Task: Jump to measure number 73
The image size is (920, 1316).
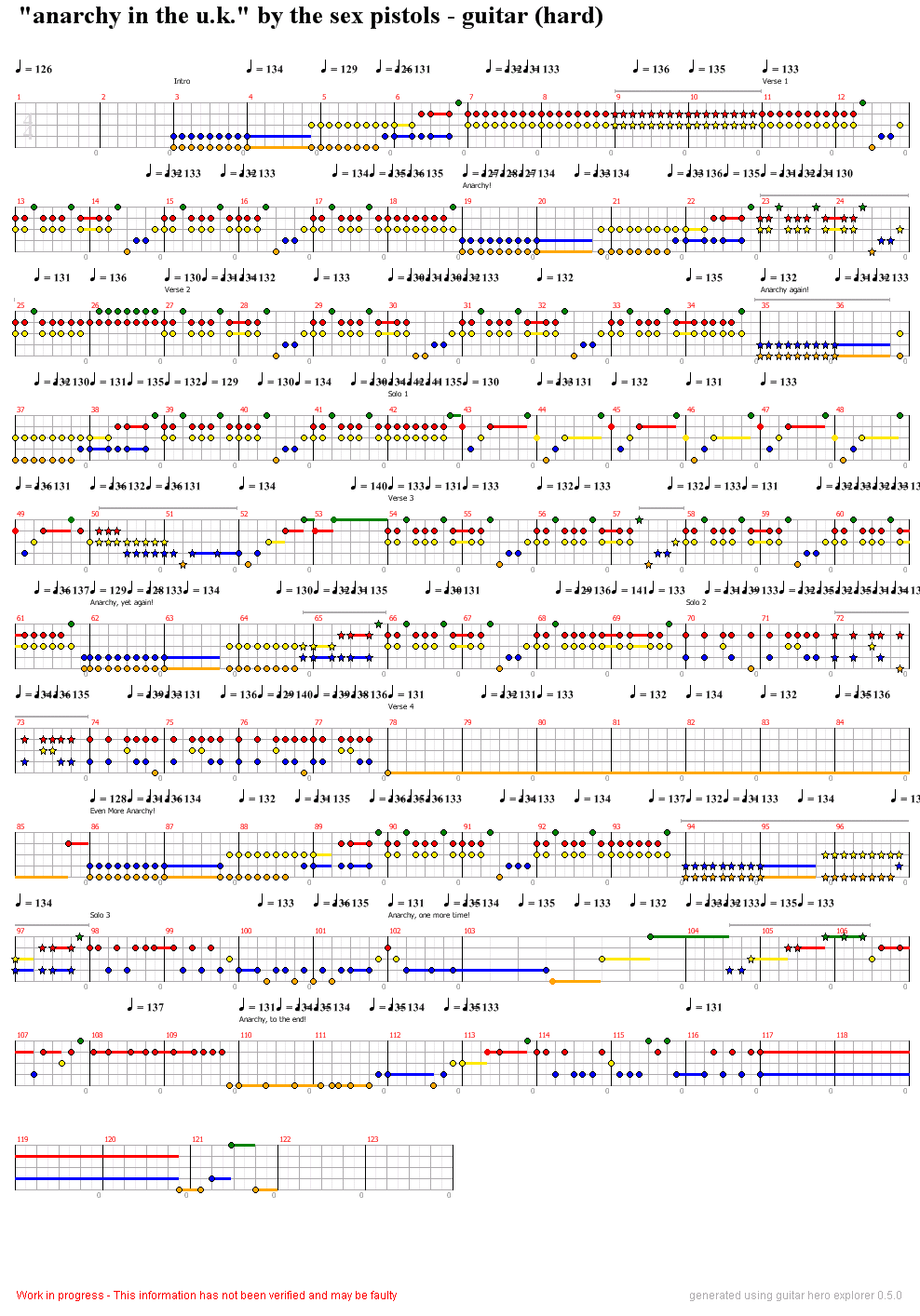Action: [x=20, y=722]
